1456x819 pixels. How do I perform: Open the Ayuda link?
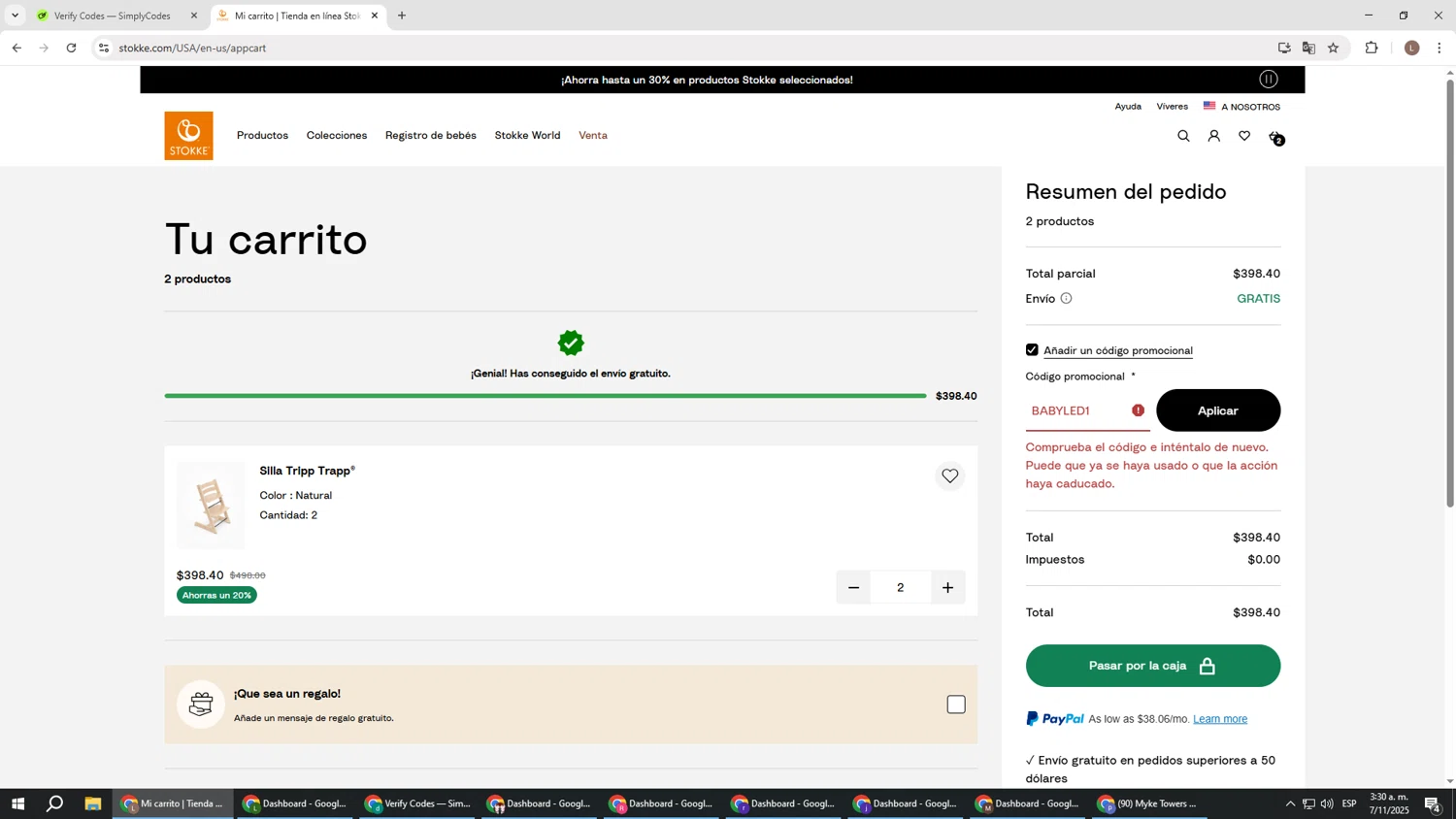point(1128,107)
